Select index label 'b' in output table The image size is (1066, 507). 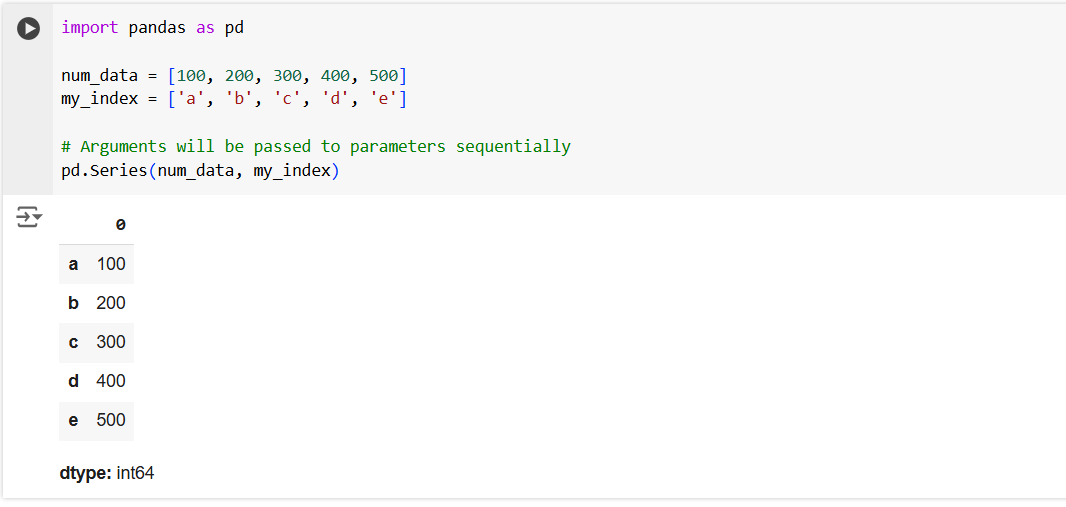click(73, 303)
